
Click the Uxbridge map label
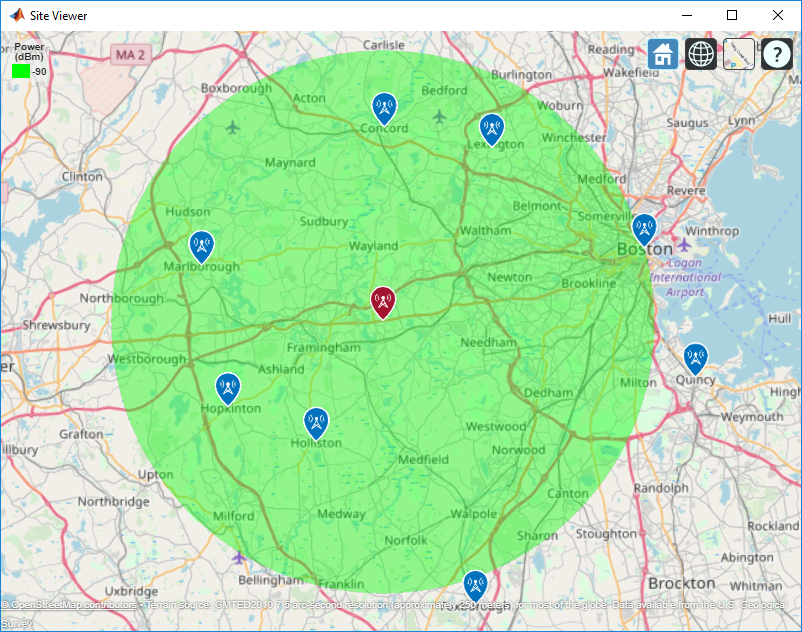131,592
